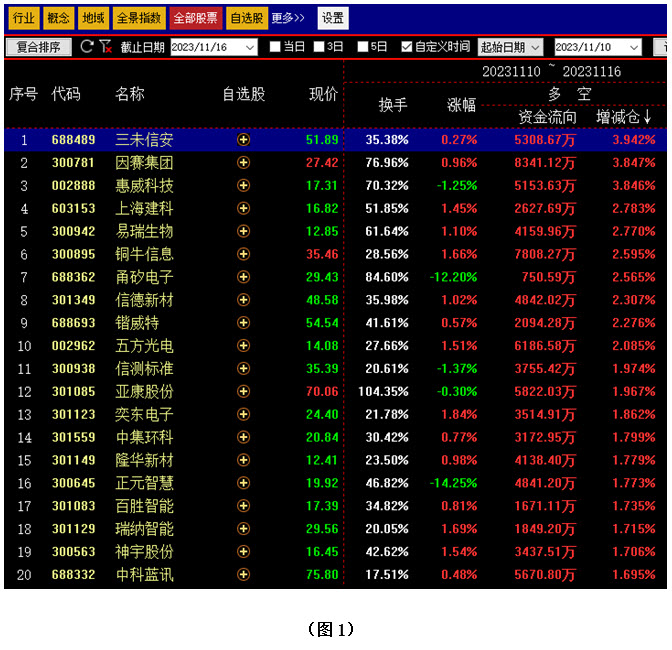Add 隆华新材 to watchlist plus icon
672x650 pixels.
(x=243, y=460)
